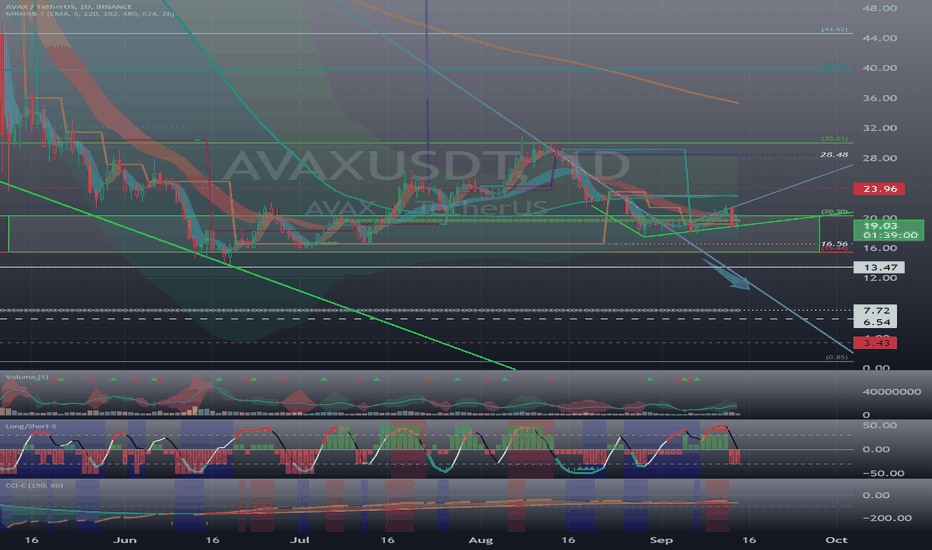Click 32.00 on the price axis

(x=880, y=128)
